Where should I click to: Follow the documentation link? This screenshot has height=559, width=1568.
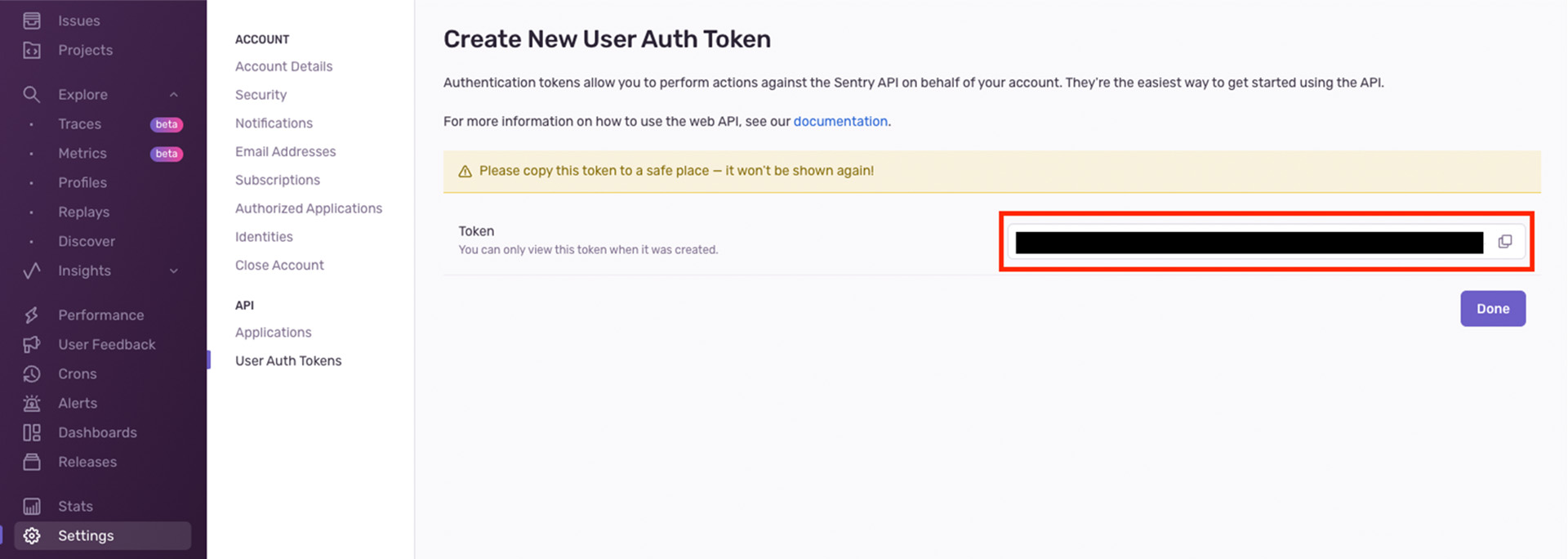tap(840, 121)
